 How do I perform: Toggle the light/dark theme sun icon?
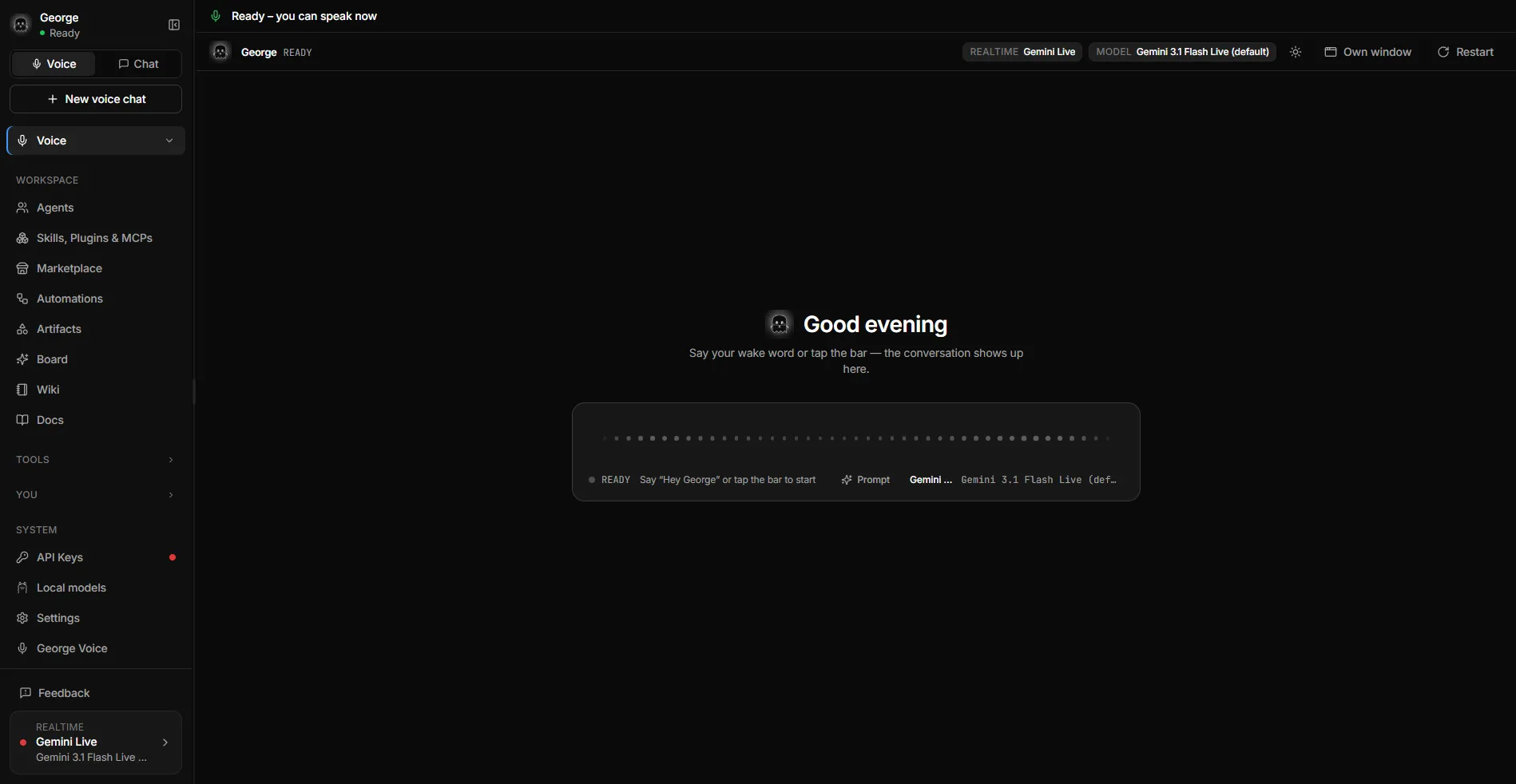tap(1296, 52)
